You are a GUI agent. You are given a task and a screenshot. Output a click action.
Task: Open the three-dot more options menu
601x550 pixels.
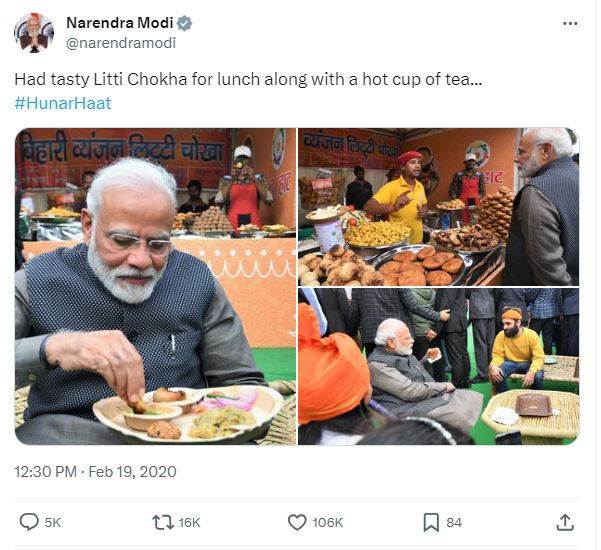click(570, 23)
